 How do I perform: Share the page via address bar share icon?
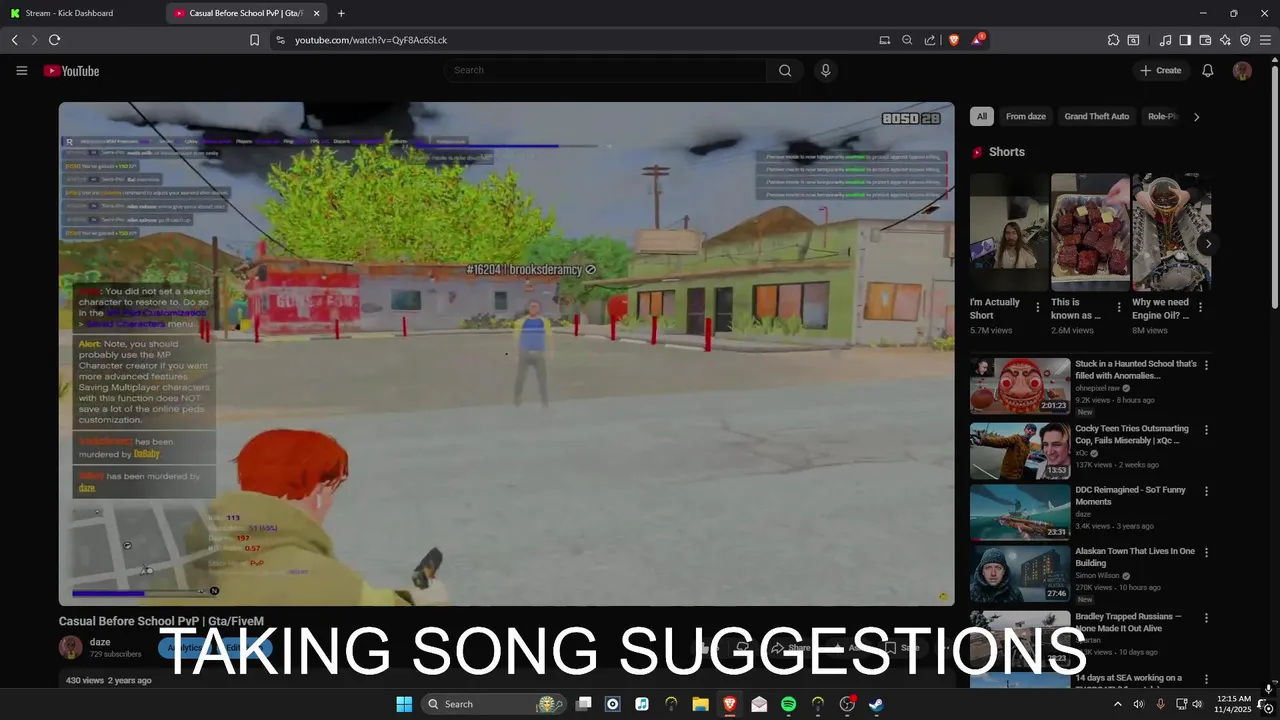930,40
